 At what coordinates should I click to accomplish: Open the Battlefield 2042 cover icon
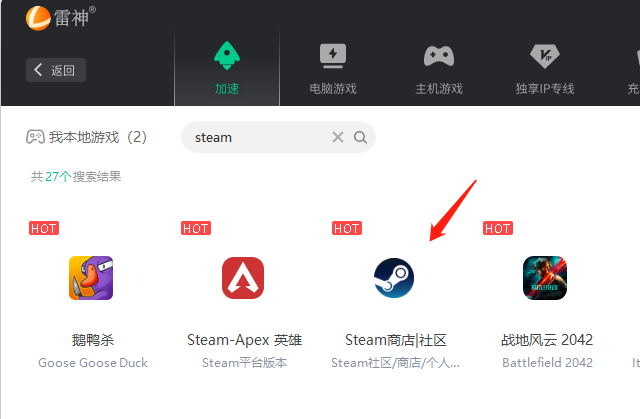point(545,278)
